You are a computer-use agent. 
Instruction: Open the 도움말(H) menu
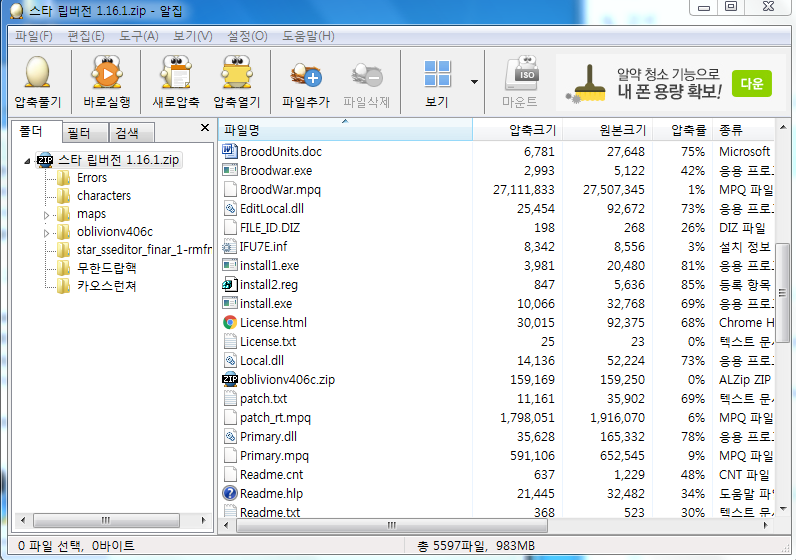click(308, 37)
